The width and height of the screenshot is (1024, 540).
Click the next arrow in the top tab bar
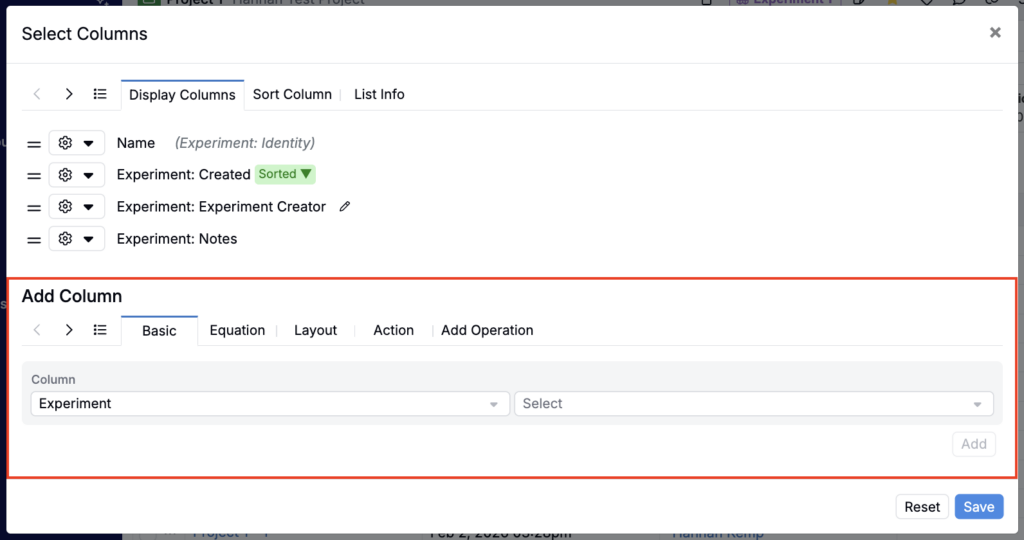click(x=69, y=94)
